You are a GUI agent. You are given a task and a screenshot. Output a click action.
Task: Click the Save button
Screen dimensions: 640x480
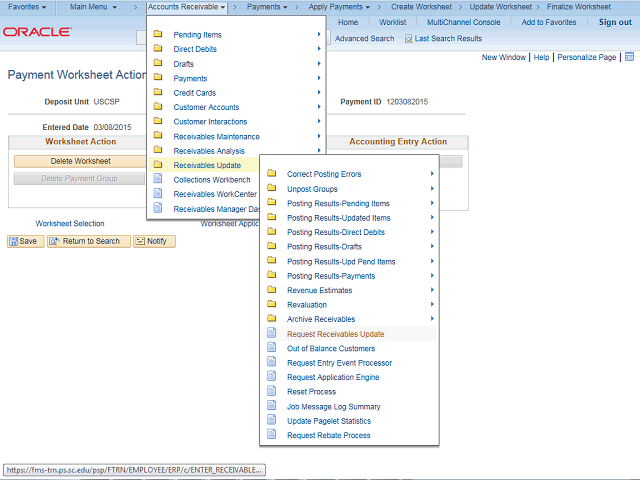[24, 241]
